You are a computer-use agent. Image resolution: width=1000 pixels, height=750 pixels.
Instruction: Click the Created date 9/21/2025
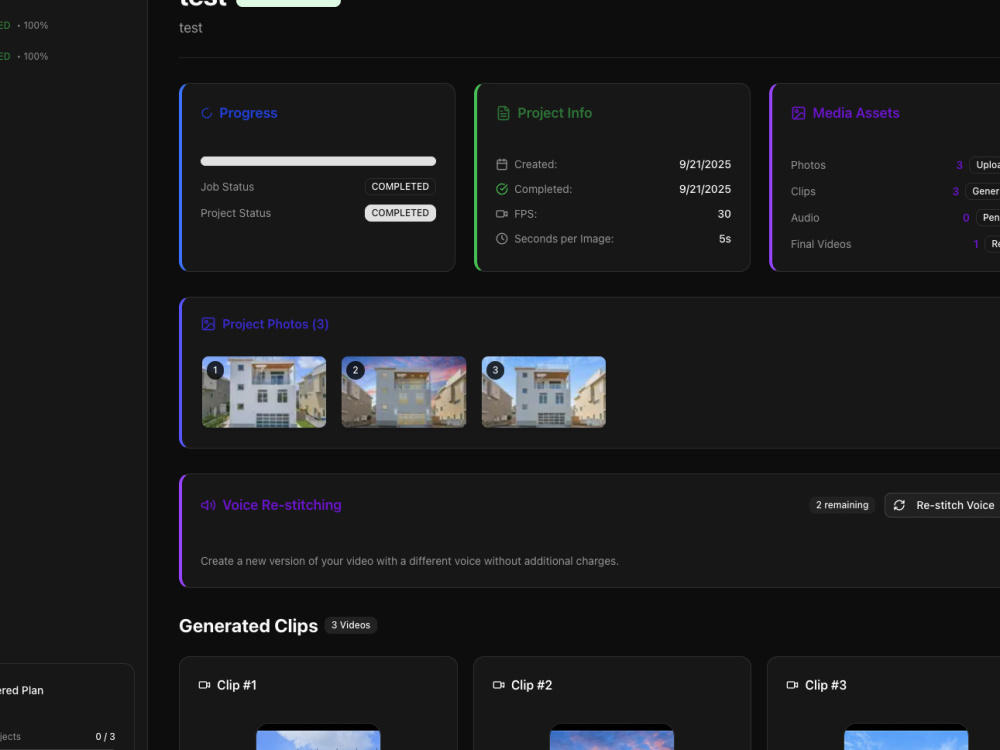pos(705,165)
